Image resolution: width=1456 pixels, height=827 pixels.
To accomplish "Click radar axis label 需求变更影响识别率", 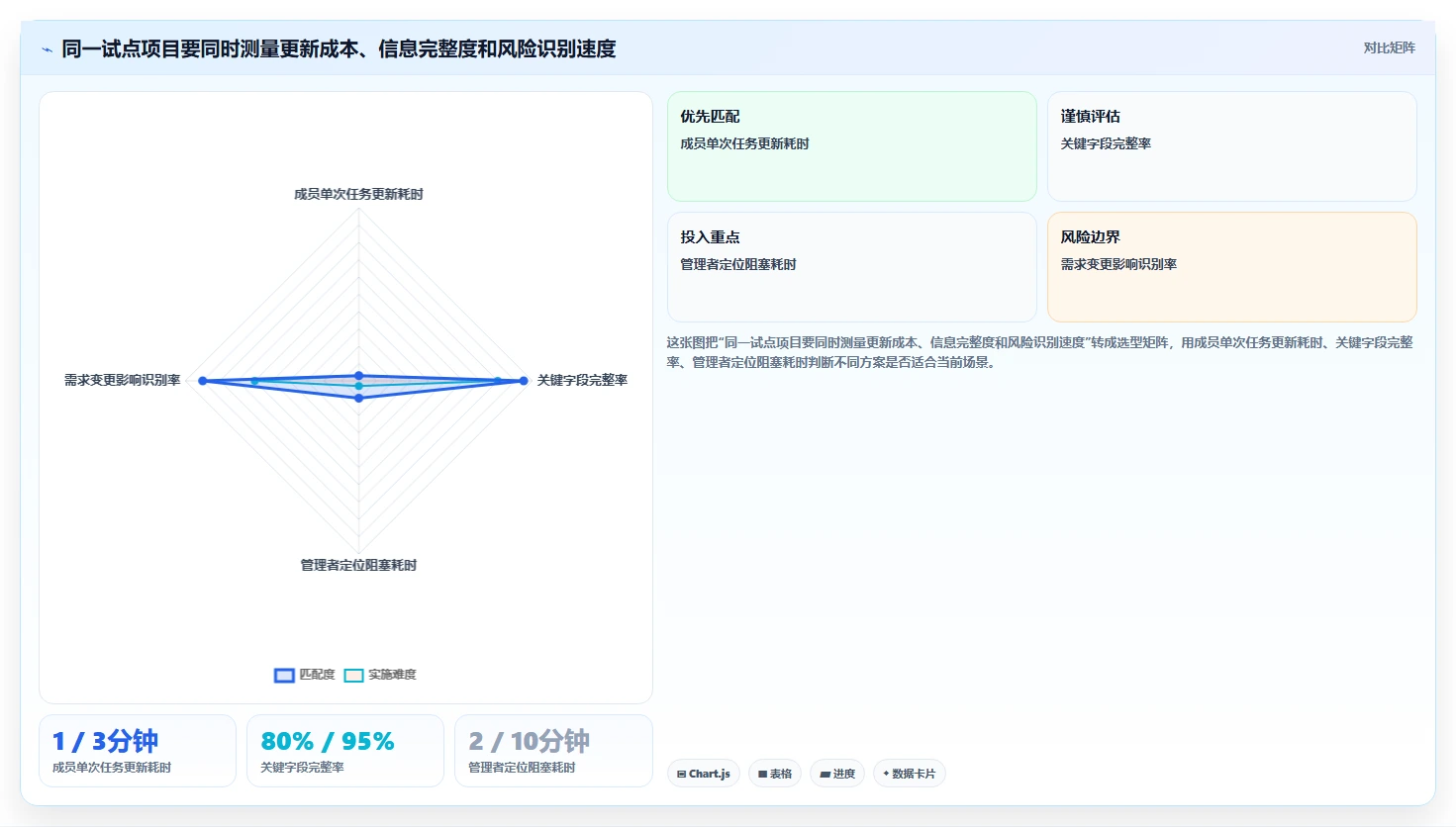I will (123, 380).
